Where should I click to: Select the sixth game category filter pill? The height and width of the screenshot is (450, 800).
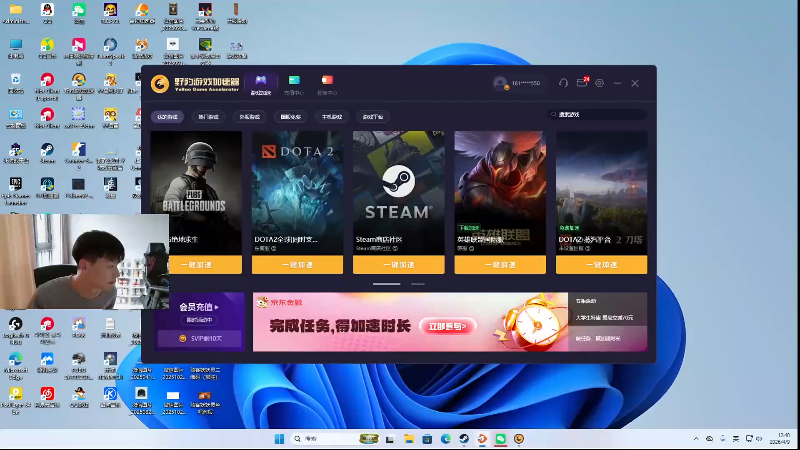(372, 117)
